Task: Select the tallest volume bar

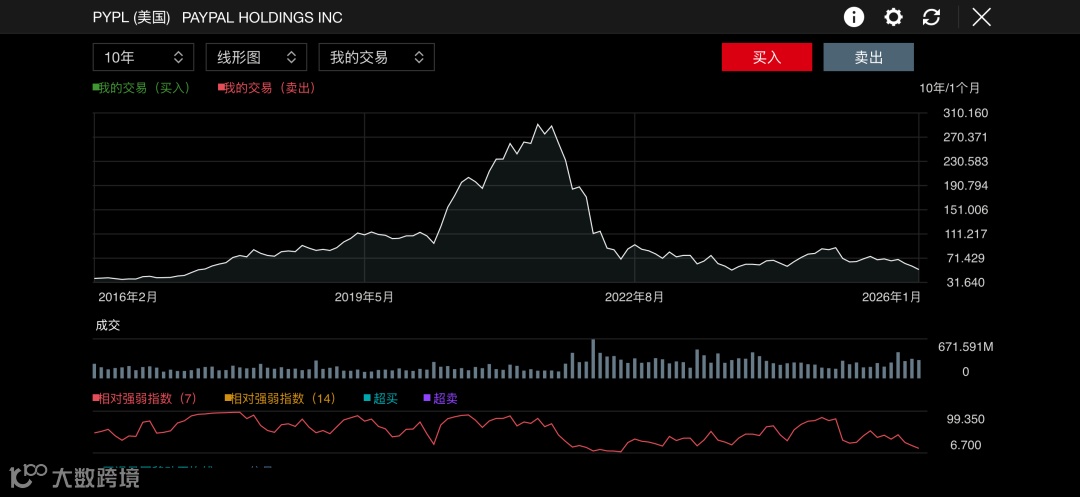Action: pos(592,359)
